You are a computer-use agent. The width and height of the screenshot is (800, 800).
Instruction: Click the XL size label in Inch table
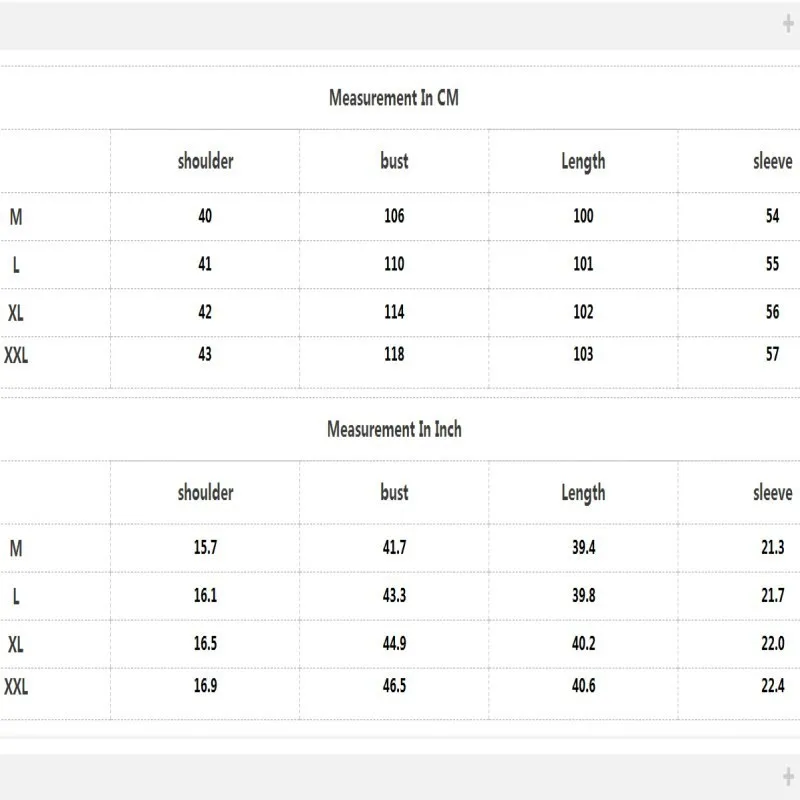[16, 644]
